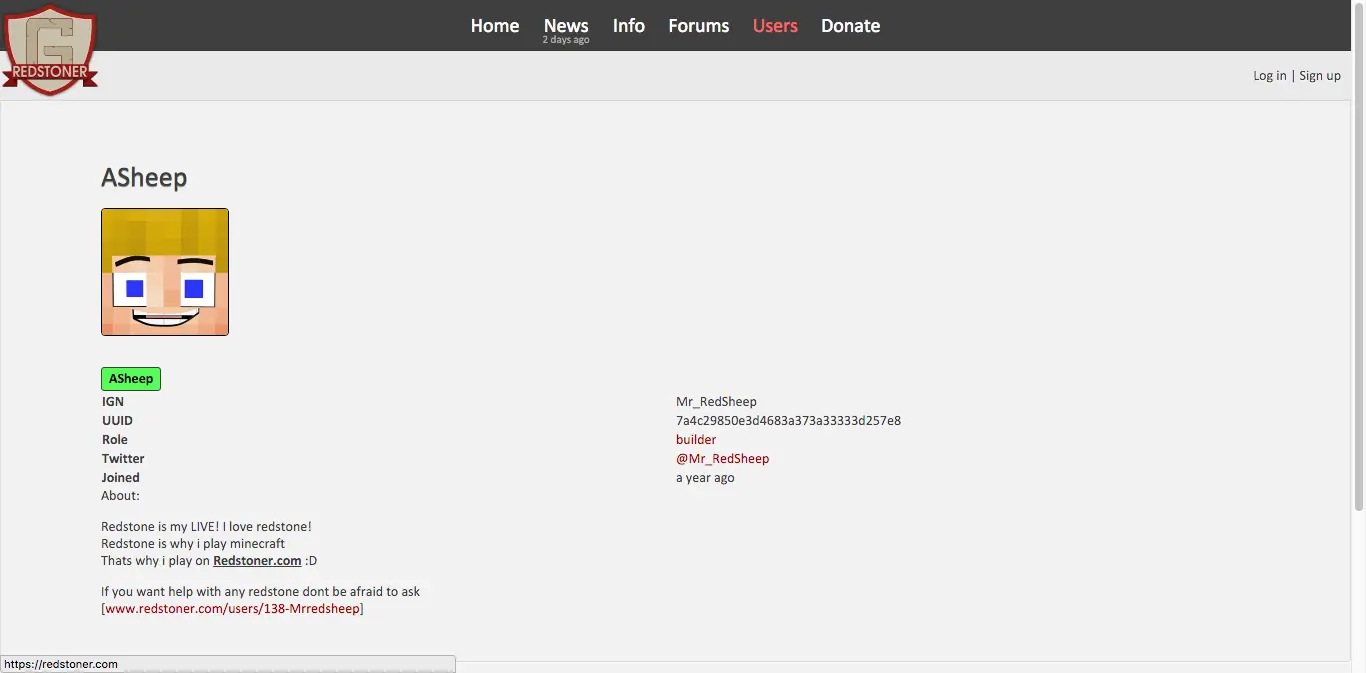Go to the News section

566,26
